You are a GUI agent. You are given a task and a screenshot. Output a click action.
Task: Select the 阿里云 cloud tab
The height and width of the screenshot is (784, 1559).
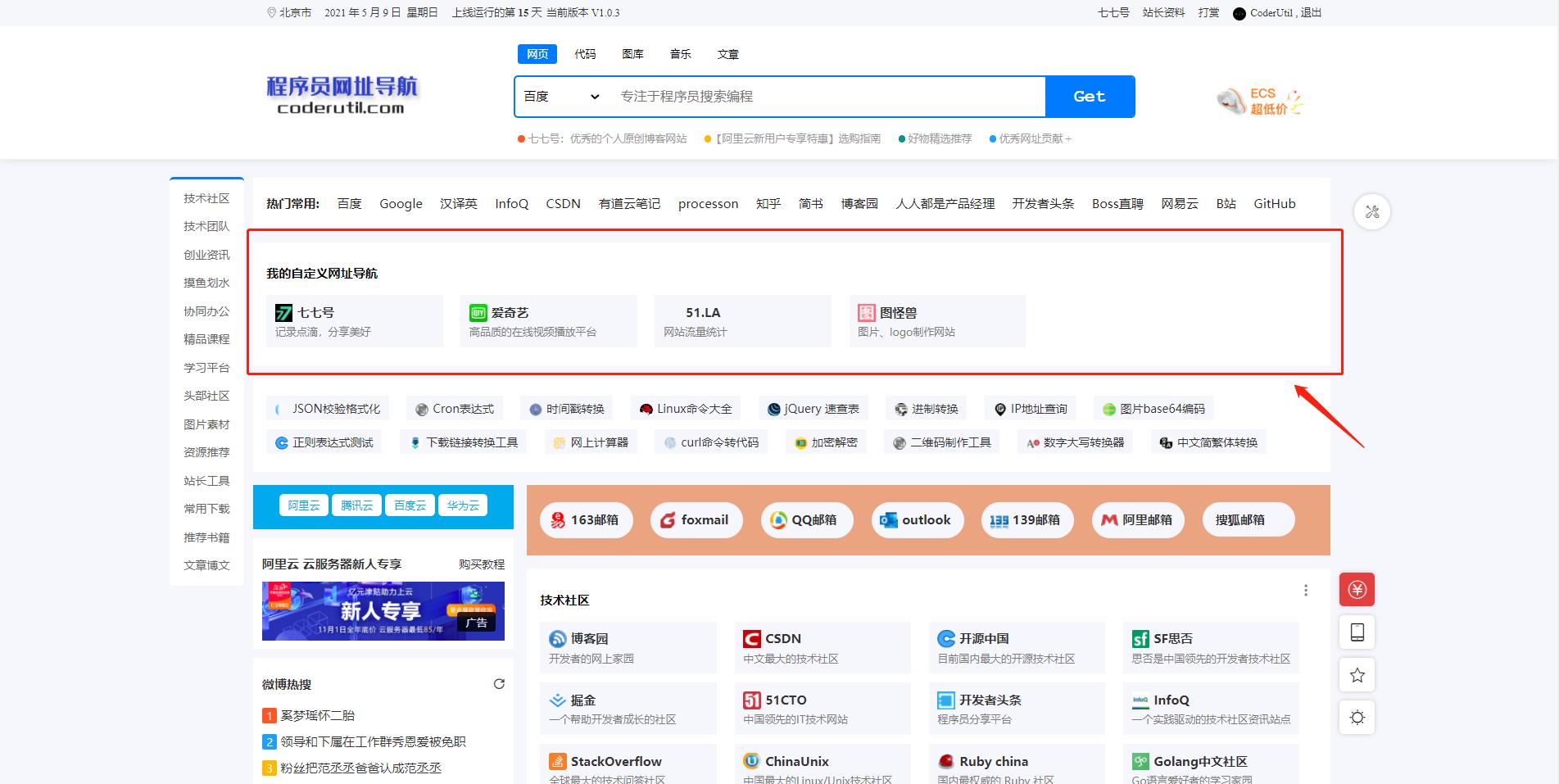coord(304,505)
